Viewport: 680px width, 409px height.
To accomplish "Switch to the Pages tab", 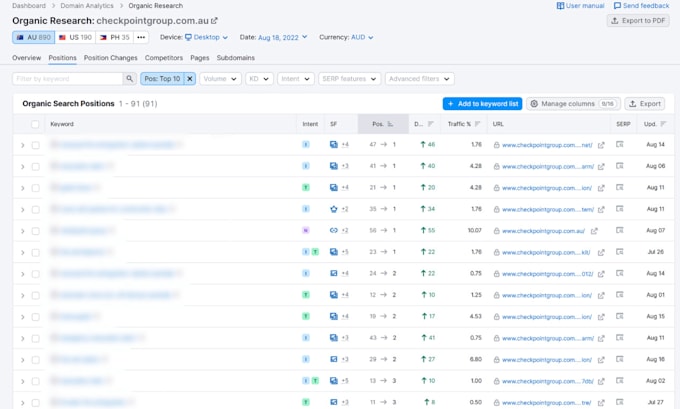I will click(x=199, y=58).
